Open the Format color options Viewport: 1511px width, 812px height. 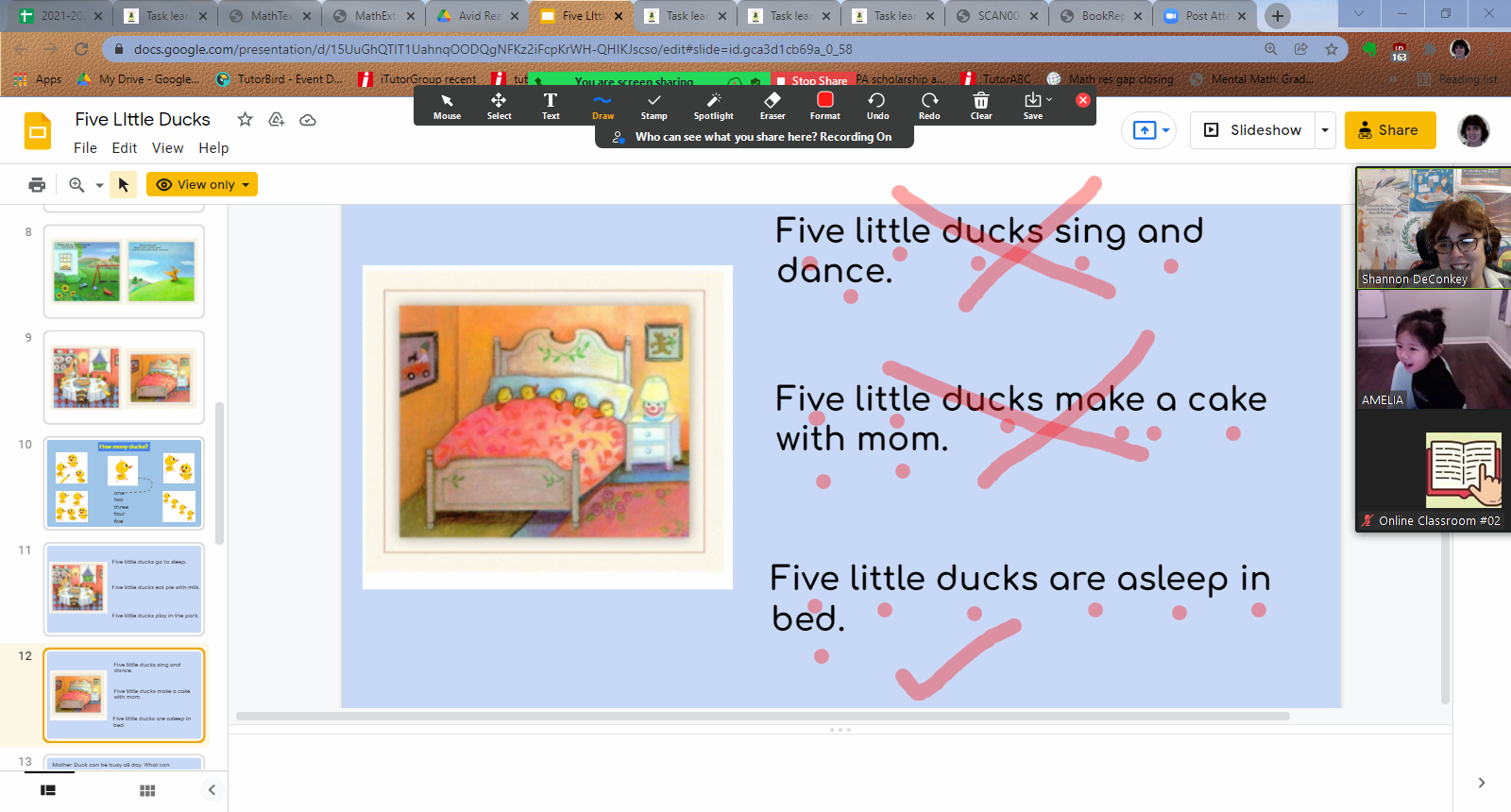click(x=824, y=106)
